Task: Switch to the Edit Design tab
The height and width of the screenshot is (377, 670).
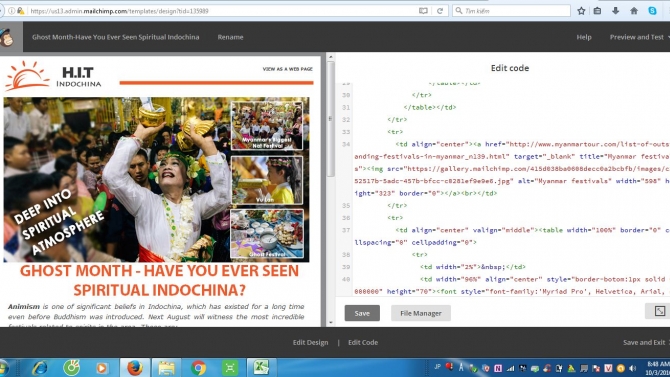Action: pos(310,342)
